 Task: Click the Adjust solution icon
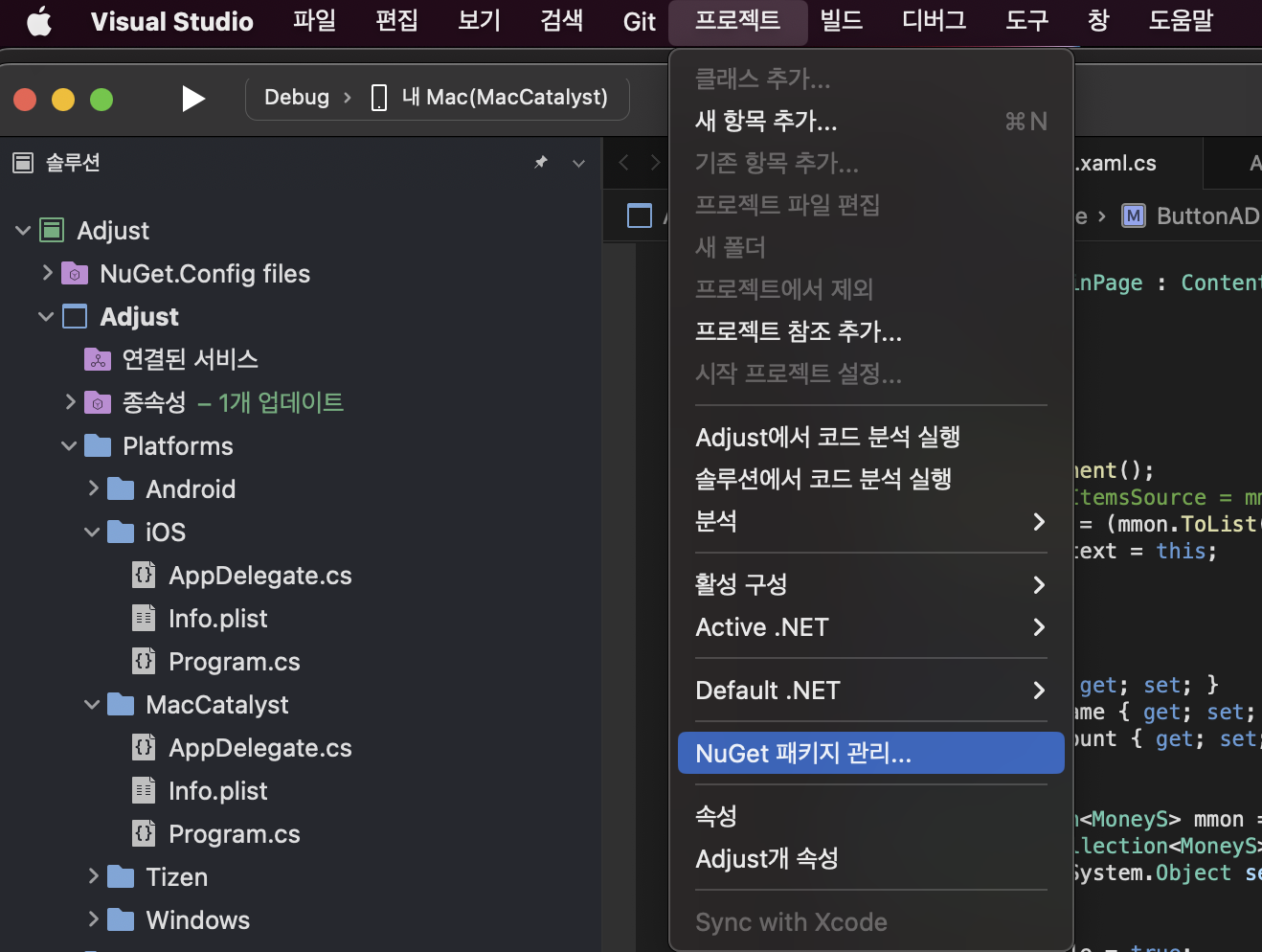click(x=52, y=230)
